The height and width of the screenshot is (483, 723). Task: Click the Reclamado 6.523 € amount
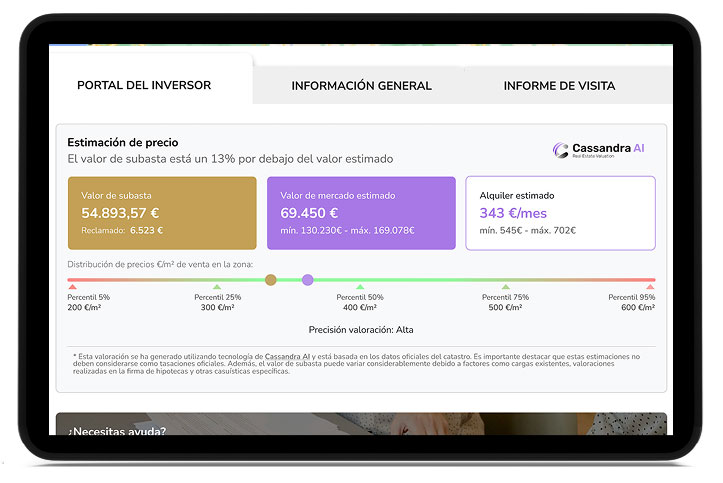(145, 231)
